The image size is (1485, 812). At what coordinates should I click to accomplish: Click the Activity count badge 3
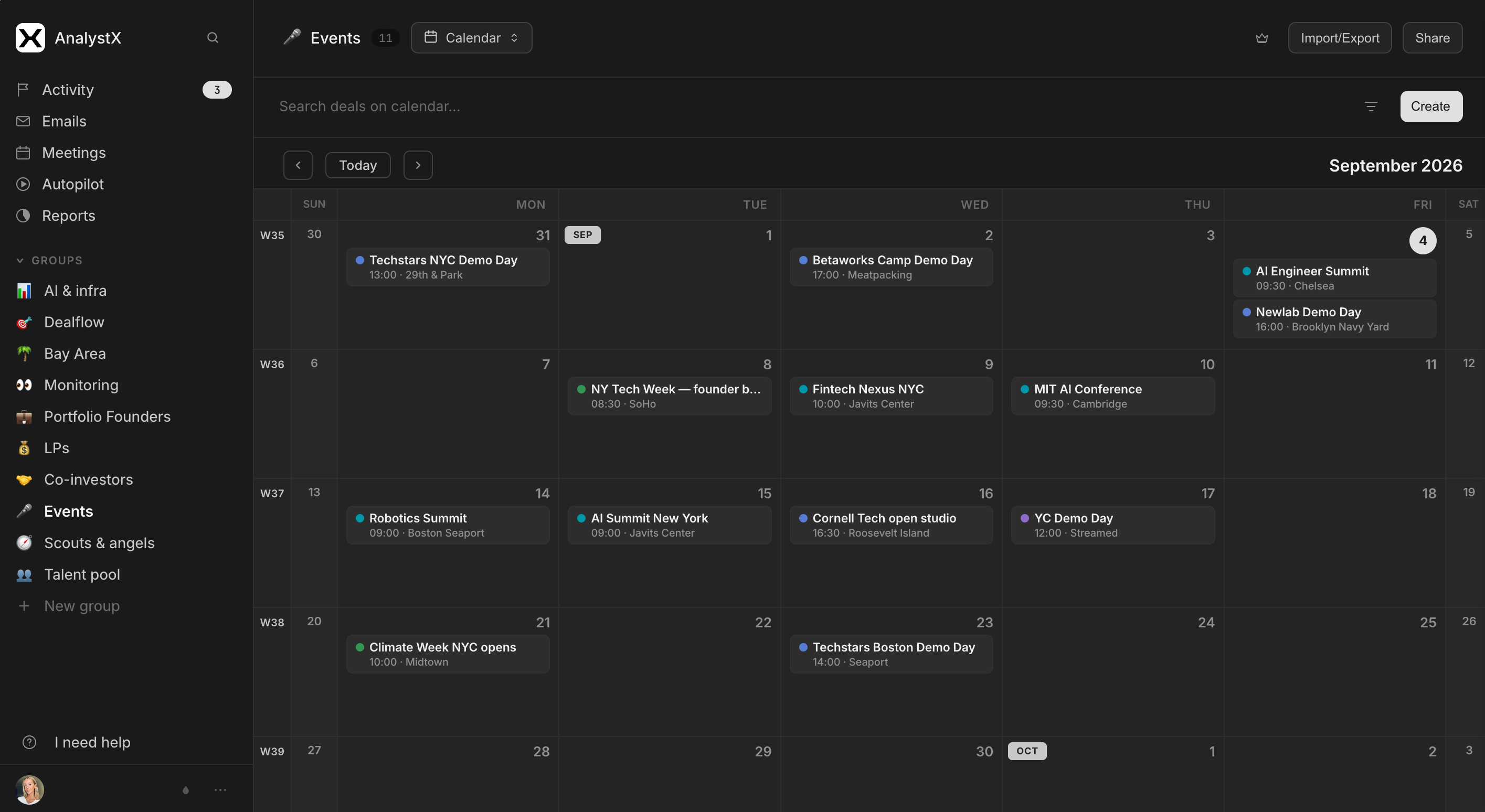tap(217, 90)
